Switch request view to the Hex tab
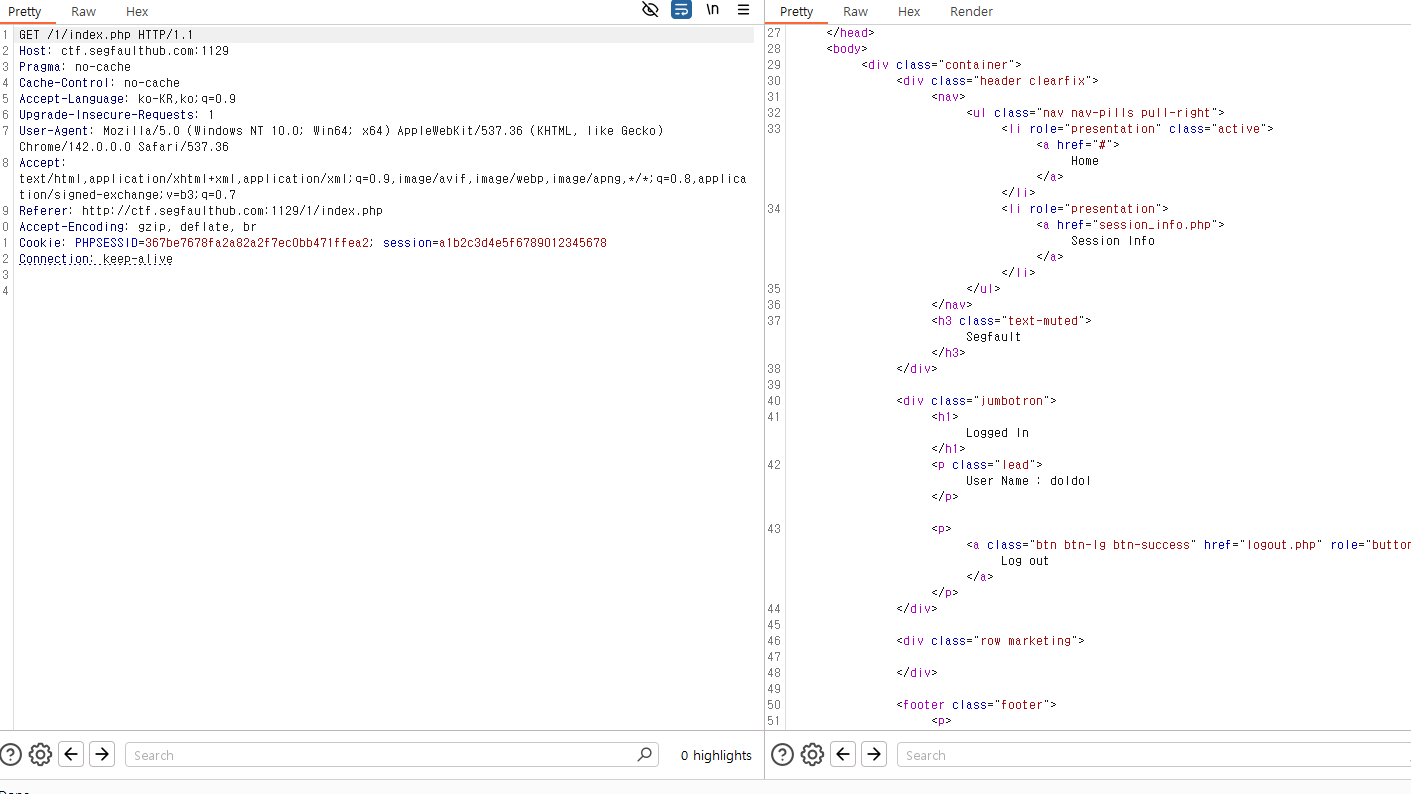Viewport: 1411px width, 794px height. coord(137,12)
